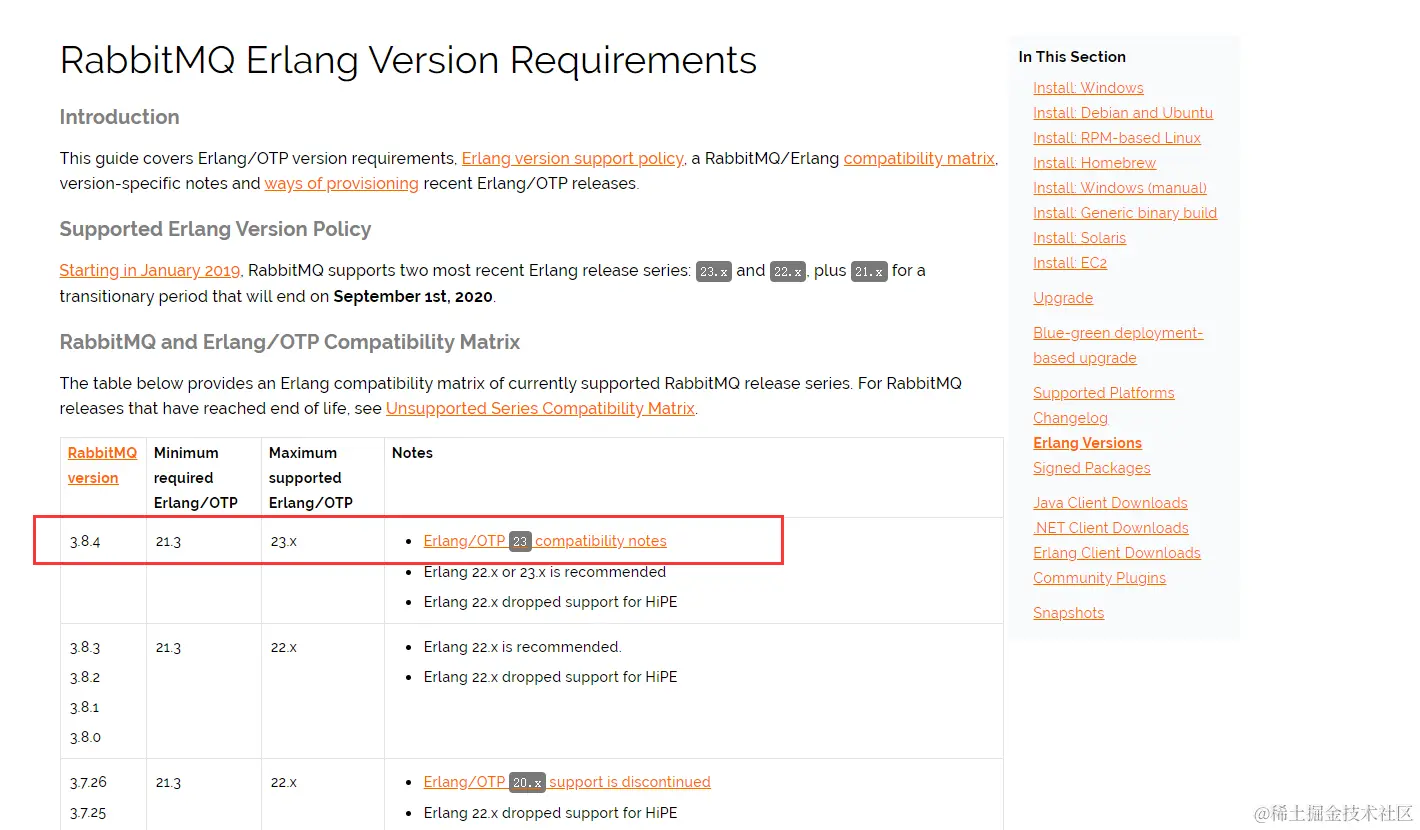Open Install: RPM-based Linux page
1420x830 pixels.
tap(1117, 138)
